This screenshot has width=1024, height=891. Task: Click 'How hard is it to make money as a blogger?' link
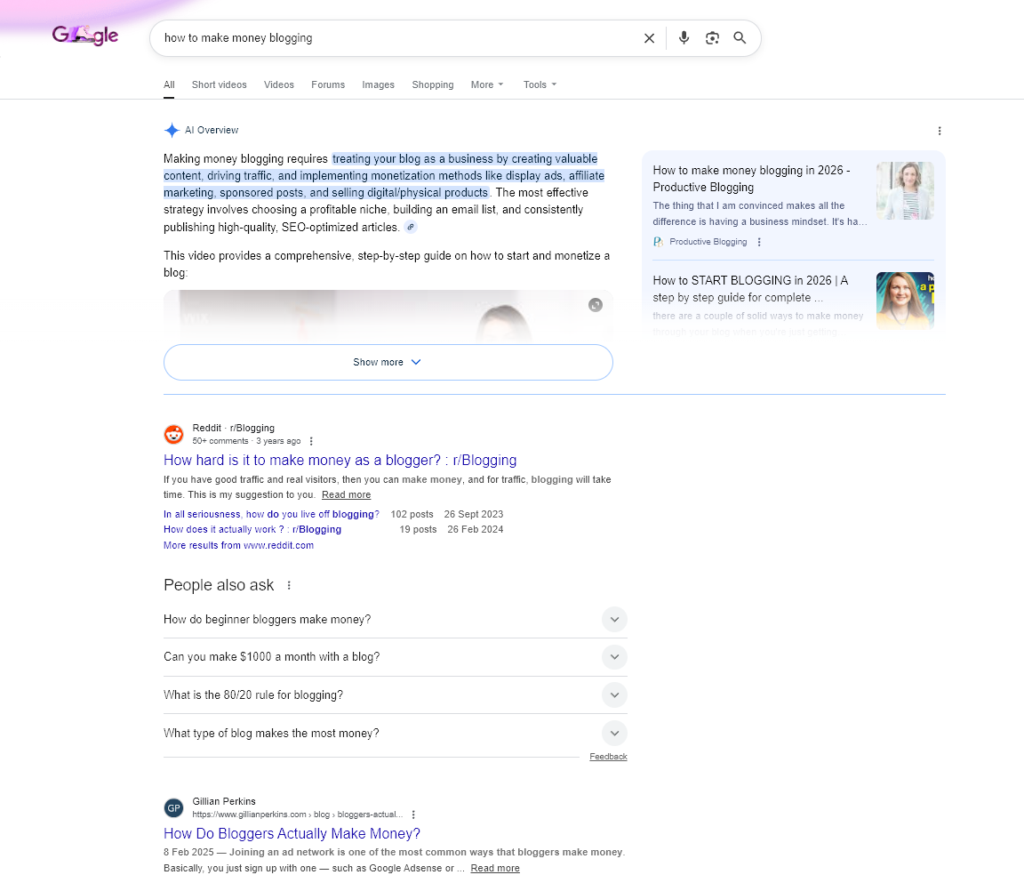coord(340,460)
